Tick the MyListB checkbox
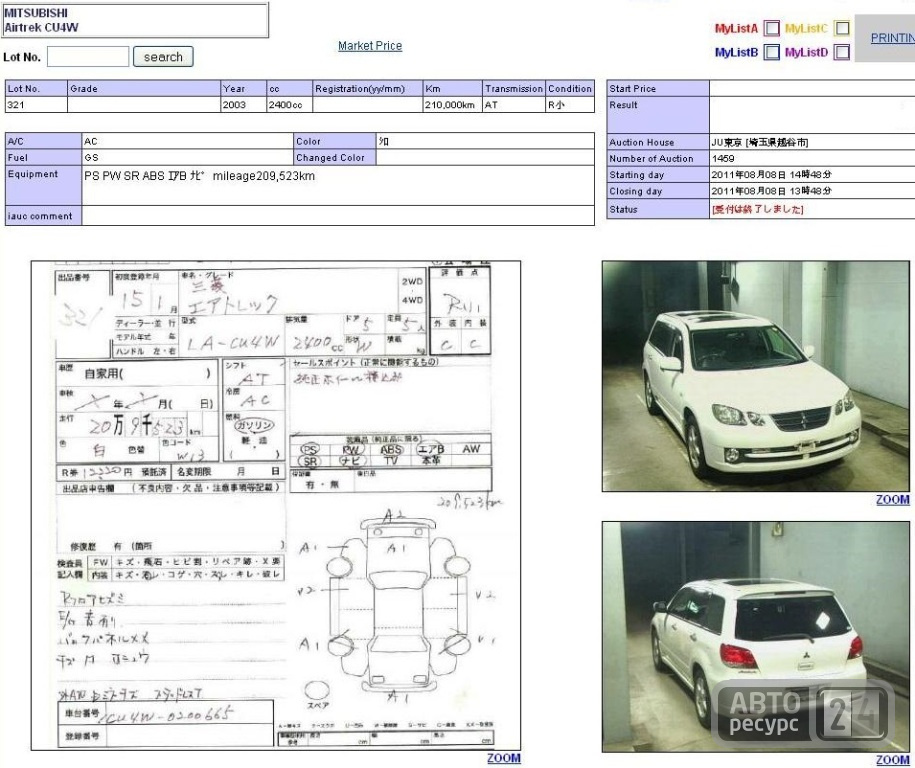Image resolution: width=915 pixels, height=768 pixels. point(771,52)
